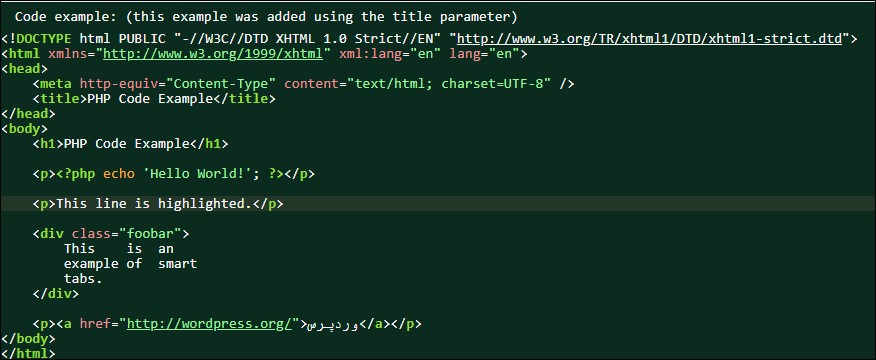Image resolution: width=876 pixels, height=360 pixels.
Task: Click the PHP Code Example title text
Action: coord(150,99)
